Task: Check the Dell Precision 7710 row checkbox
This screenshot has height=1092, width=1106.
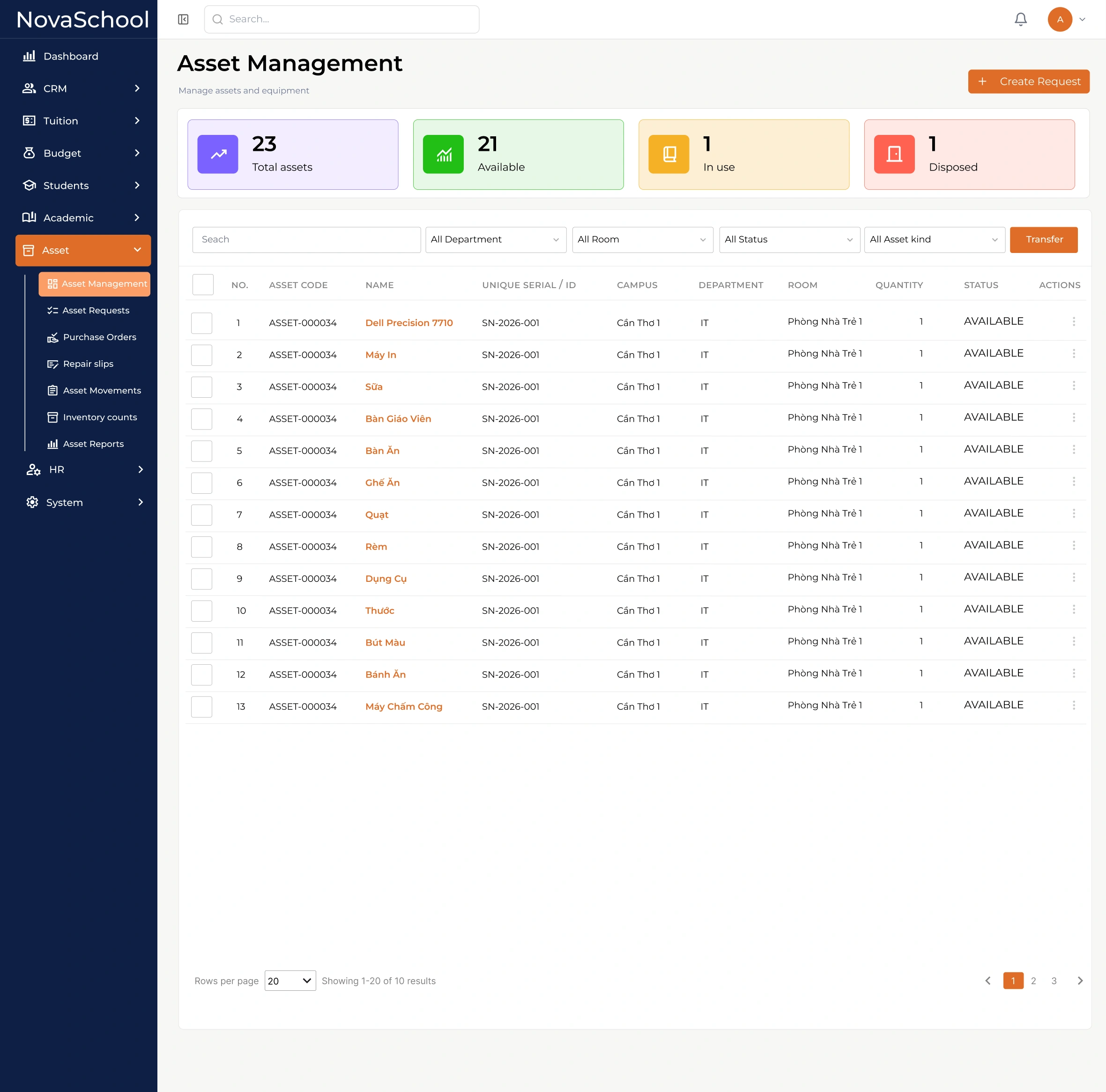Action: click(201, 323)
